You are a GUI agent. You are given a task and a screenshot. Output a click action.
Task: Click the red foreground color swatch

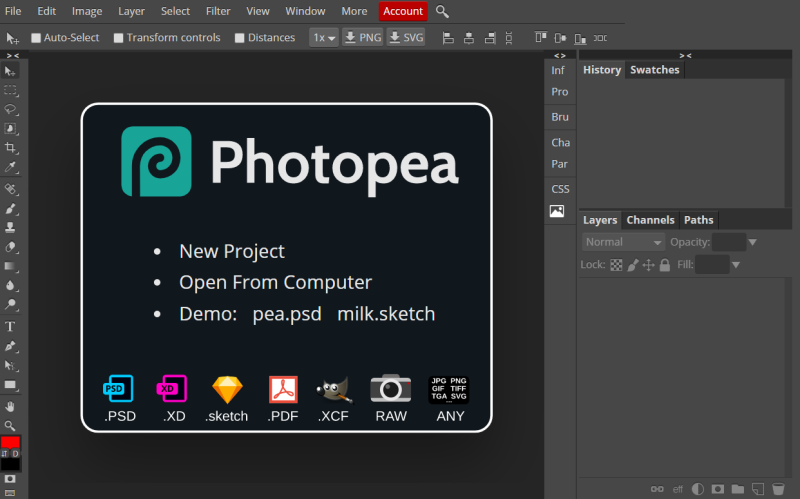click(10, 442)
